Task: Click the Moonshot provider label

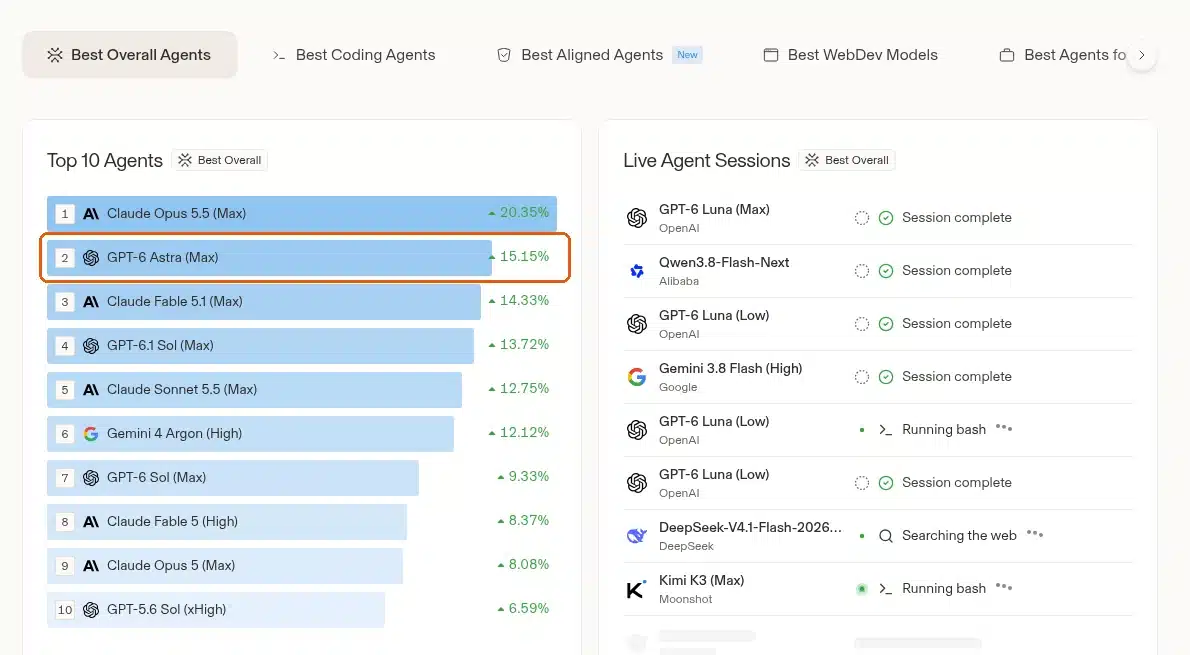Action: [685, 600]
